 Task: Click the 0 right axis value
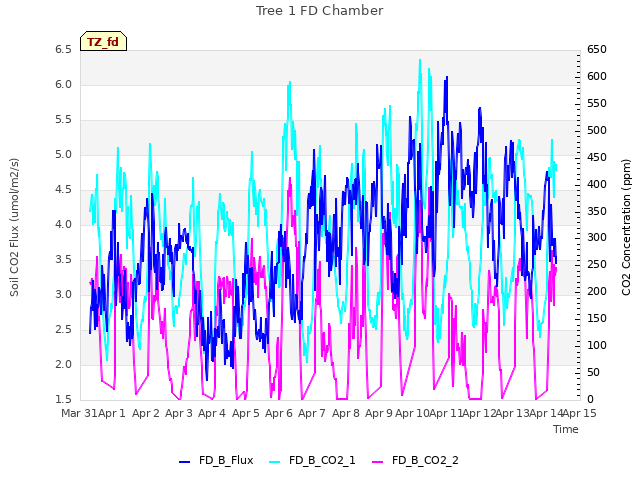pyautogui.click(x=590, y=399)
